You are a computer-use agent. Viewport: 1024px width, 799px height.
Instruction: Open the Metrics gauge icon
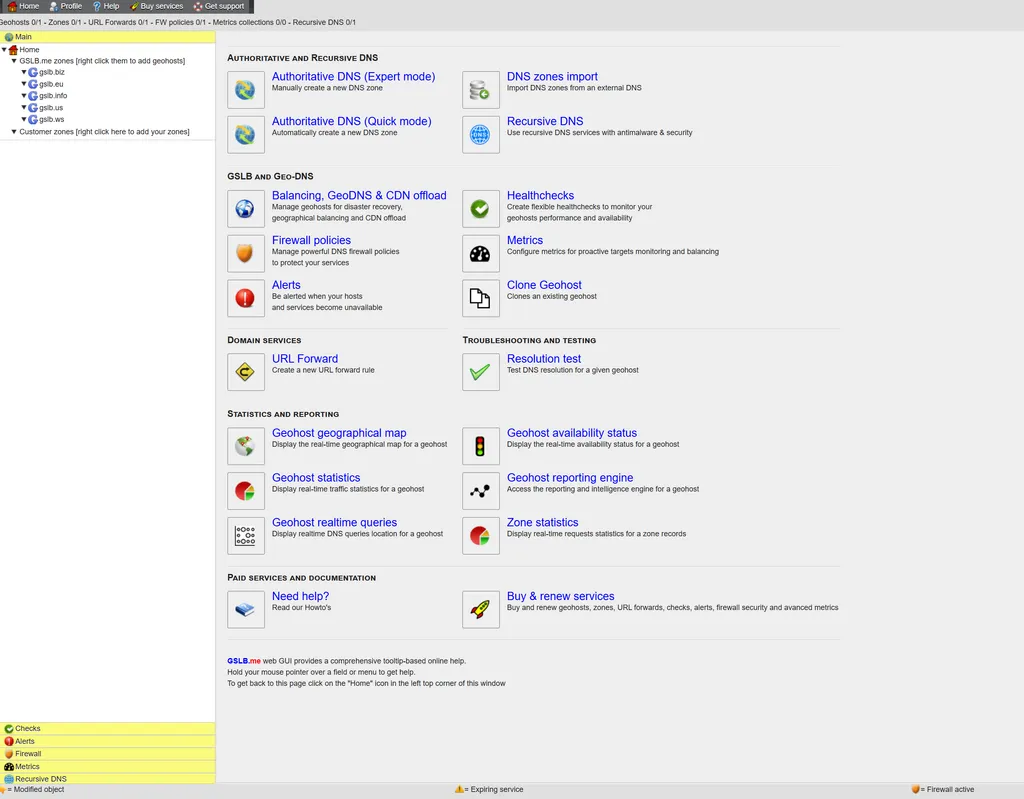[480, 254]
